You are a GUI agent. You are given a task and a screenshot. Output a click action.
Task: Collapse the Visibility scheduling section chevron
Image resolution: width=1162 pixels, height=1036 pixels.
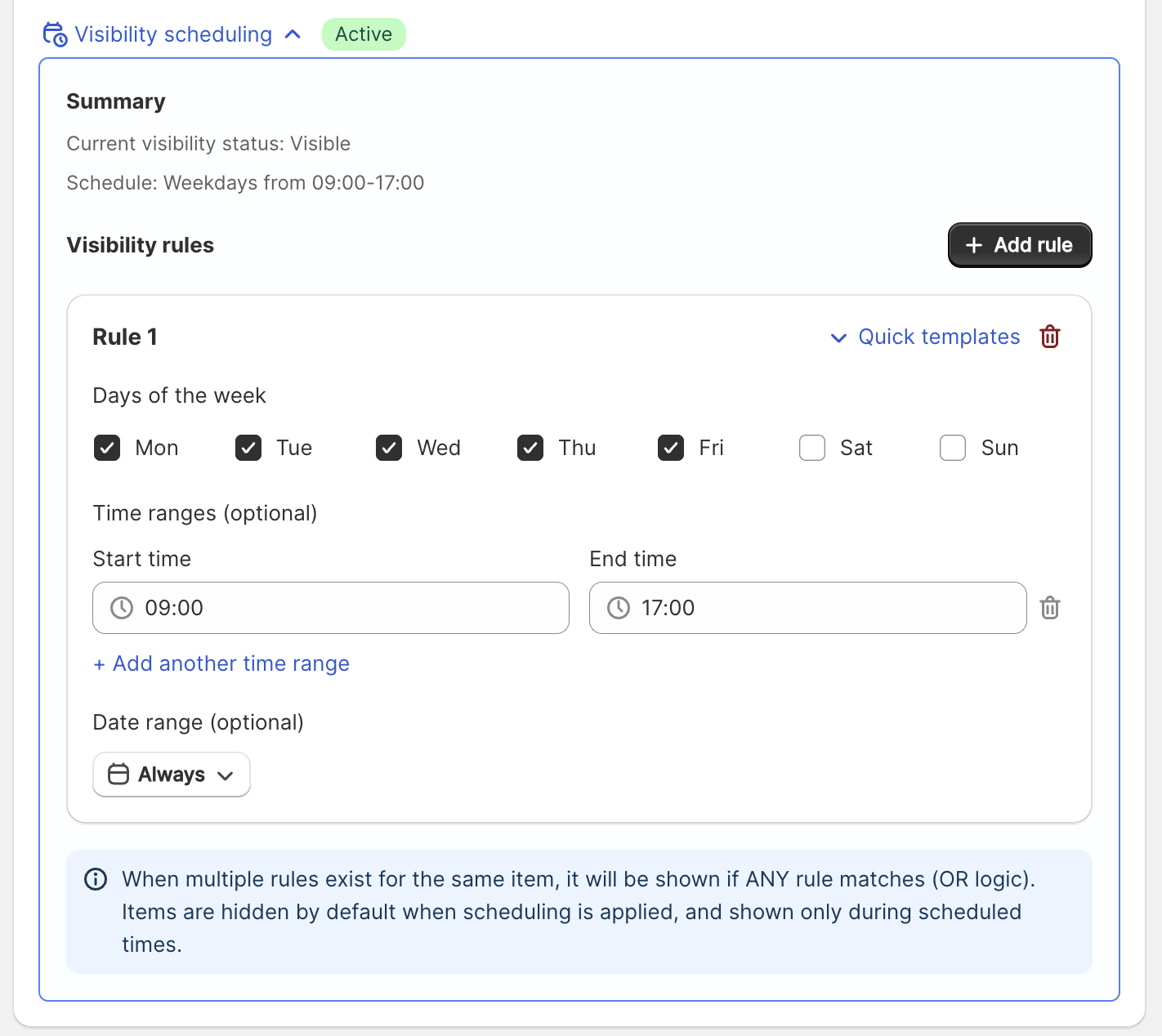[x=293, y=34]
